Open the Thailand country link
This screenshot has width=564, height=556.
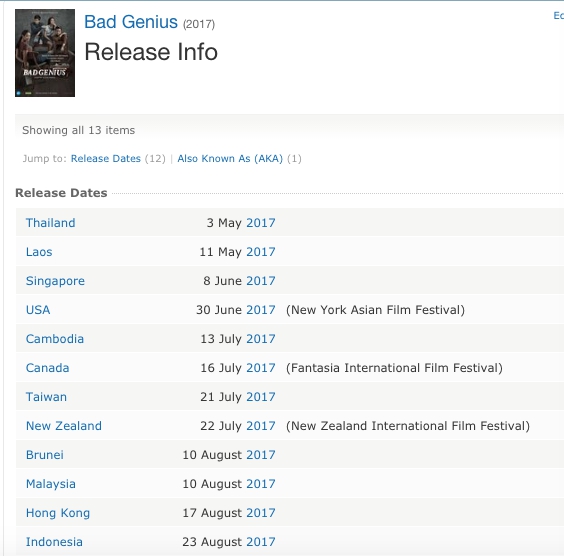tap(51, 223)
